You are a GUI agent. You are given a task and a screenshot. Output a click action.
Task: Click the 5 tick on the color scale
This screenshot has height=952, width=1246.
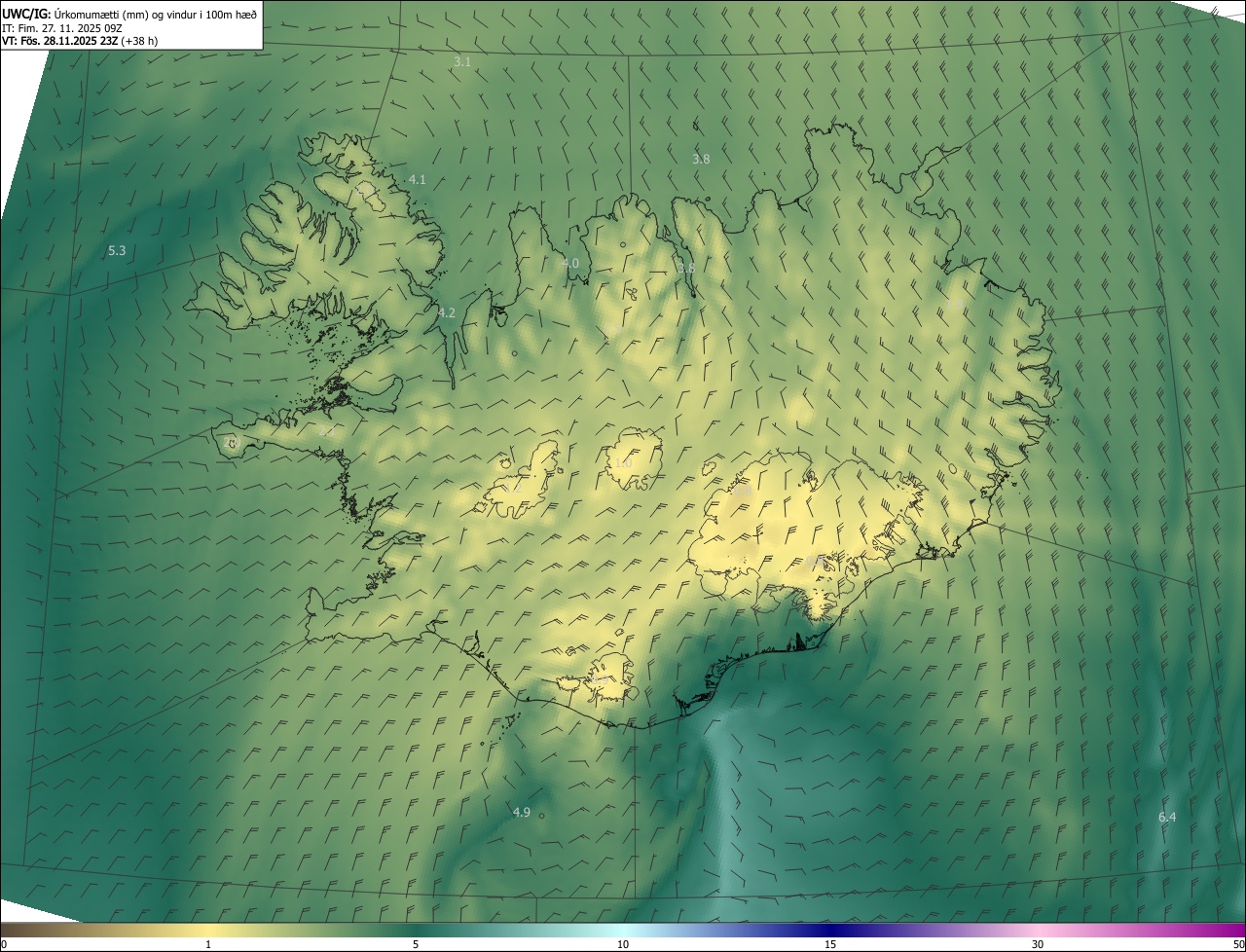[416, 944]
